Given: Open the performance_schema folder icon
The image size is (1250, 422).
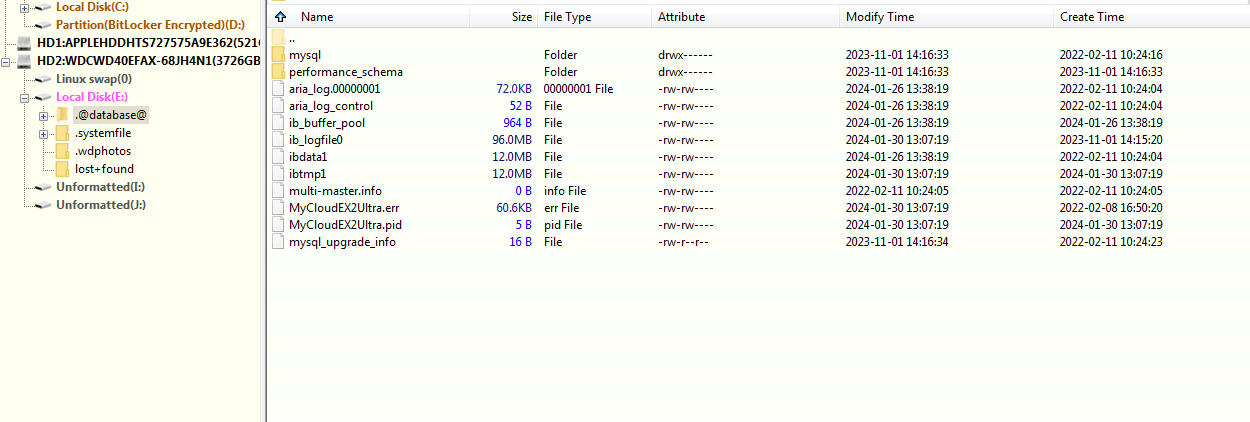Looking at the screenshot, I should pyautogui.click(x=278, y=72).
